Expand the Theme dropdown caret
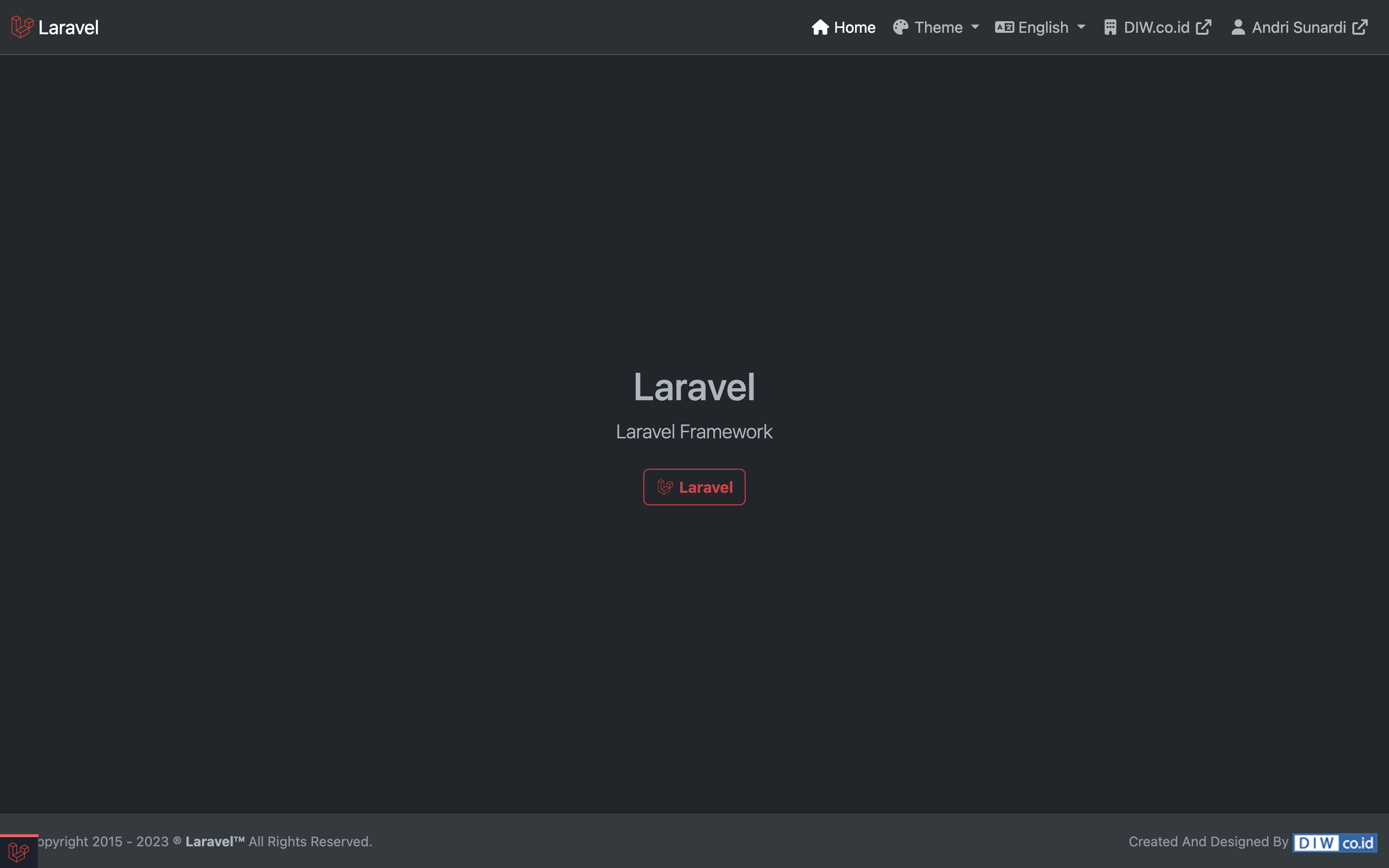The width and height of the screenshot is (1389, 868). [x=975, y=27]
